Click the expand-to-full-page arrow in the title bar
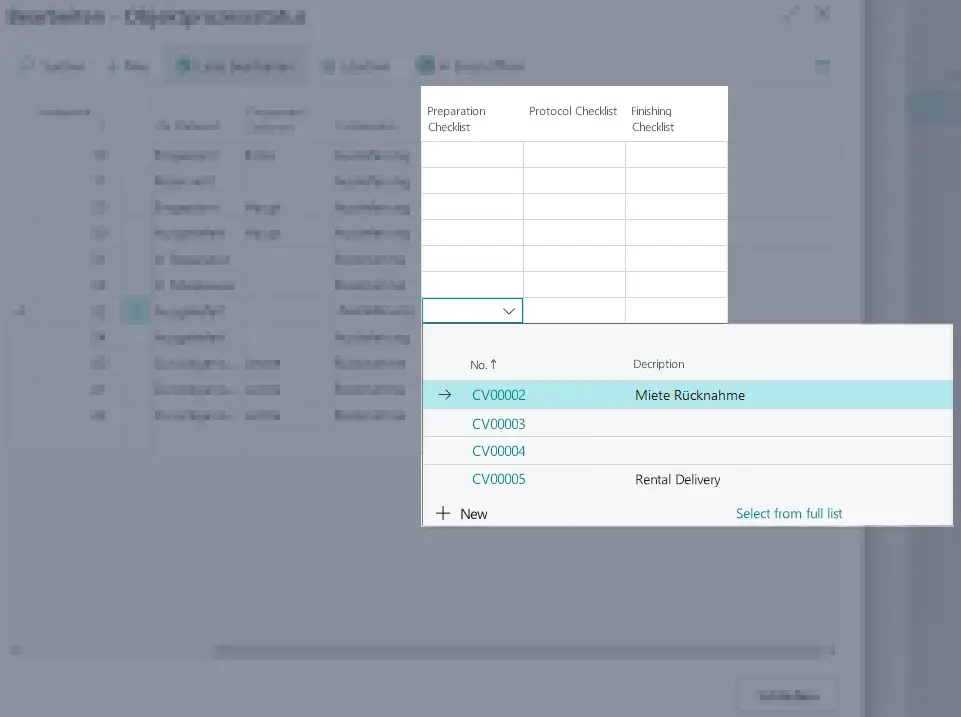 coord(791,14)
